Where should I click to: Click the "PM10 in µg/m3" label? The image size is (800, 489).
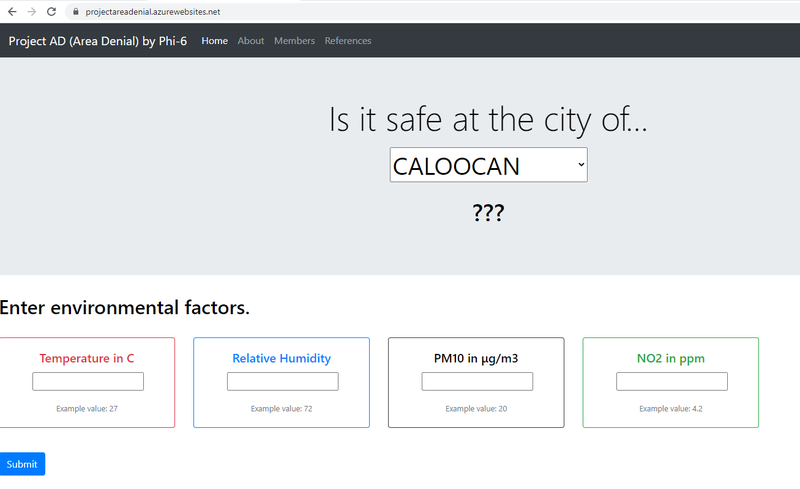(x=476, y=358)
